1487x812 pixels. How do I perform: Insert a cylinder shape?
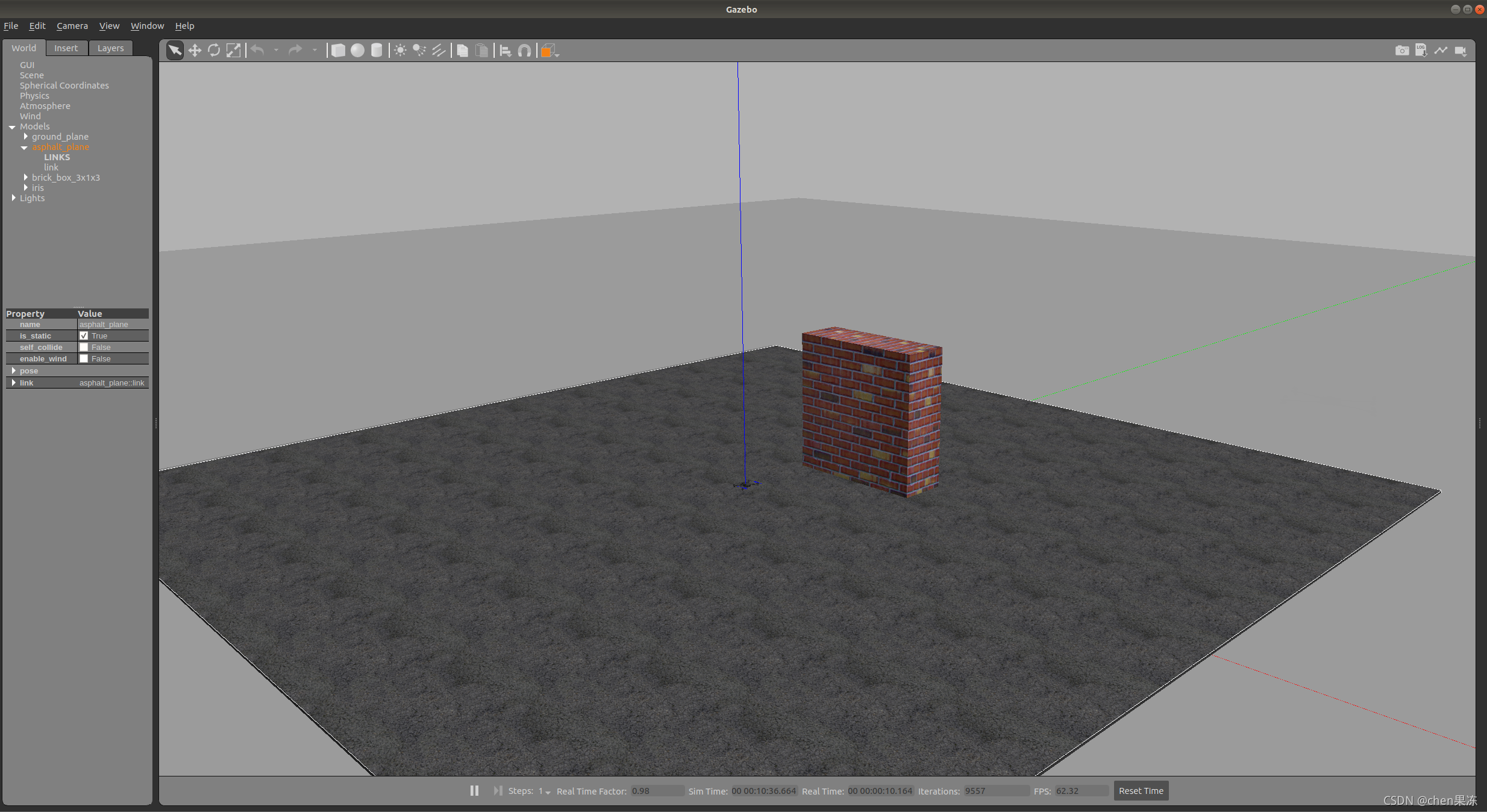click(377, 51)
